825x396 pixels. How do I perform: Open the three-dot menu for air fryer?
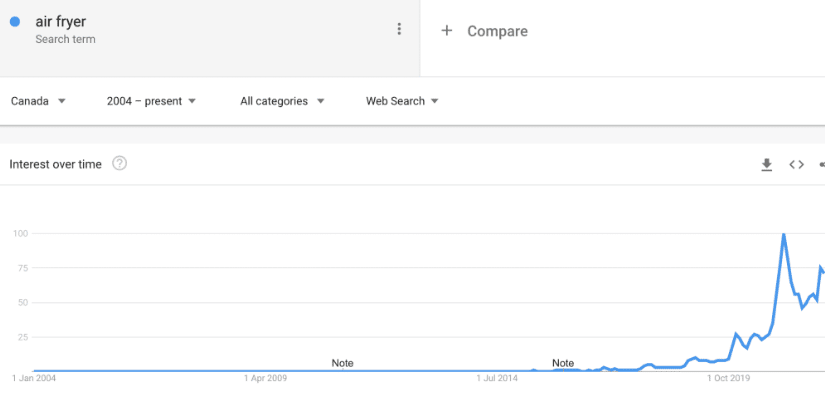coord(399,29)
